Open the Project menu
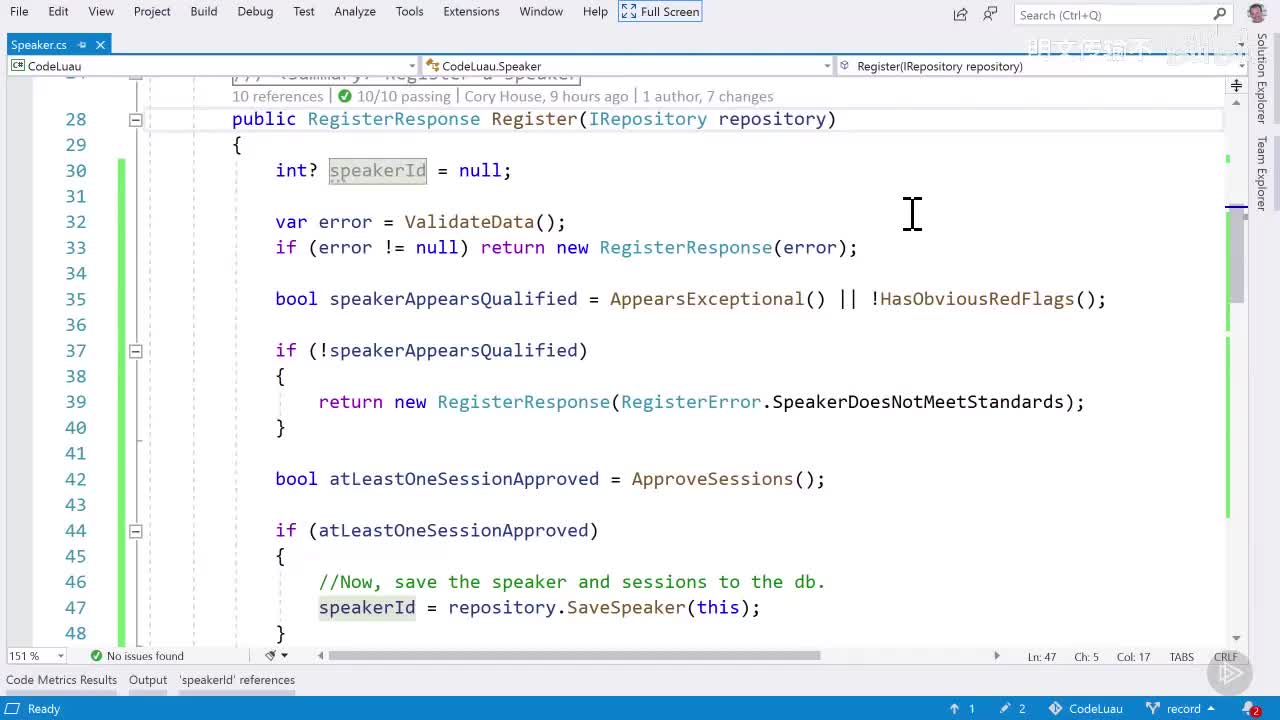This screenshot has height=720, width=1280. point(152,11)
